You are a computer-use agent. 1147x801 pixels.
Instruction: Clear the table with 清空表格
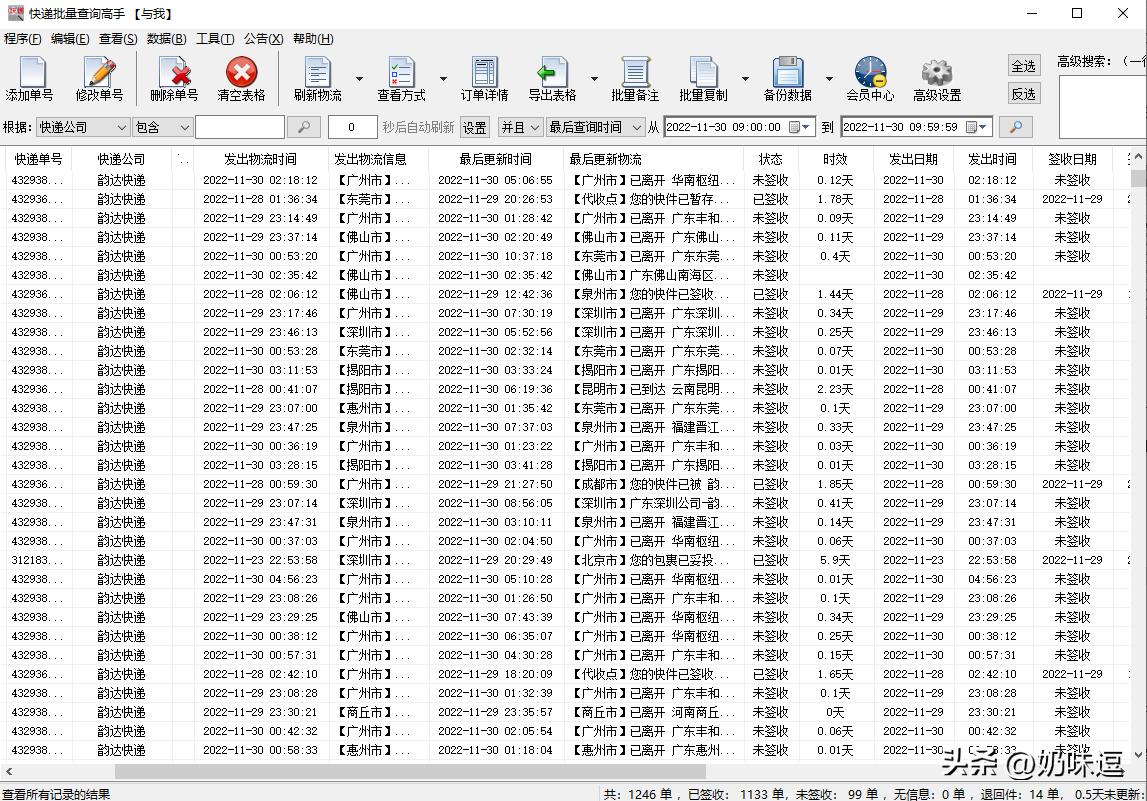pyautogui.click(x=241, y=75)
